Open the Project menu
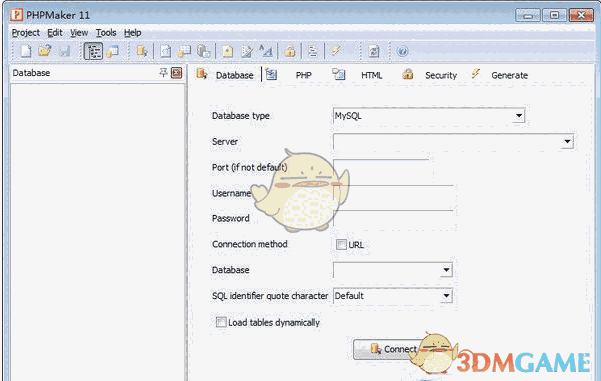The height and width of the screenshot is (381, 601). [x=25, y=33]
